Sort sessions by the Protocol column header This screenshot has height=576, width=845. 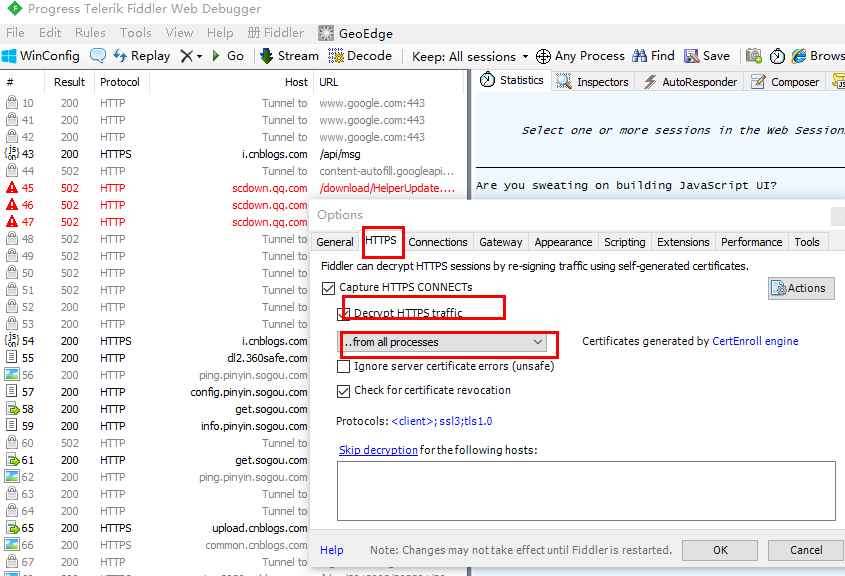coord(120,82)
